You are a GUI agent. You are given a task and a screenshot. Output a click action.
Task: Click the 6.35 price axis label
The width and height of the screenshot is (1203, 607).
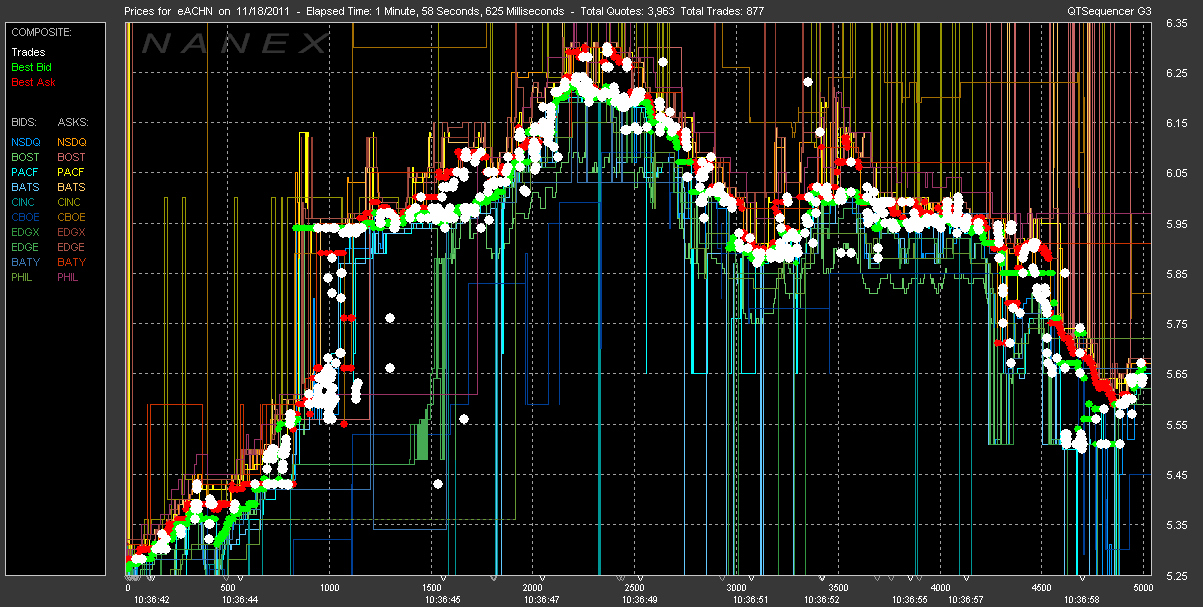[x=1177, y=24]
